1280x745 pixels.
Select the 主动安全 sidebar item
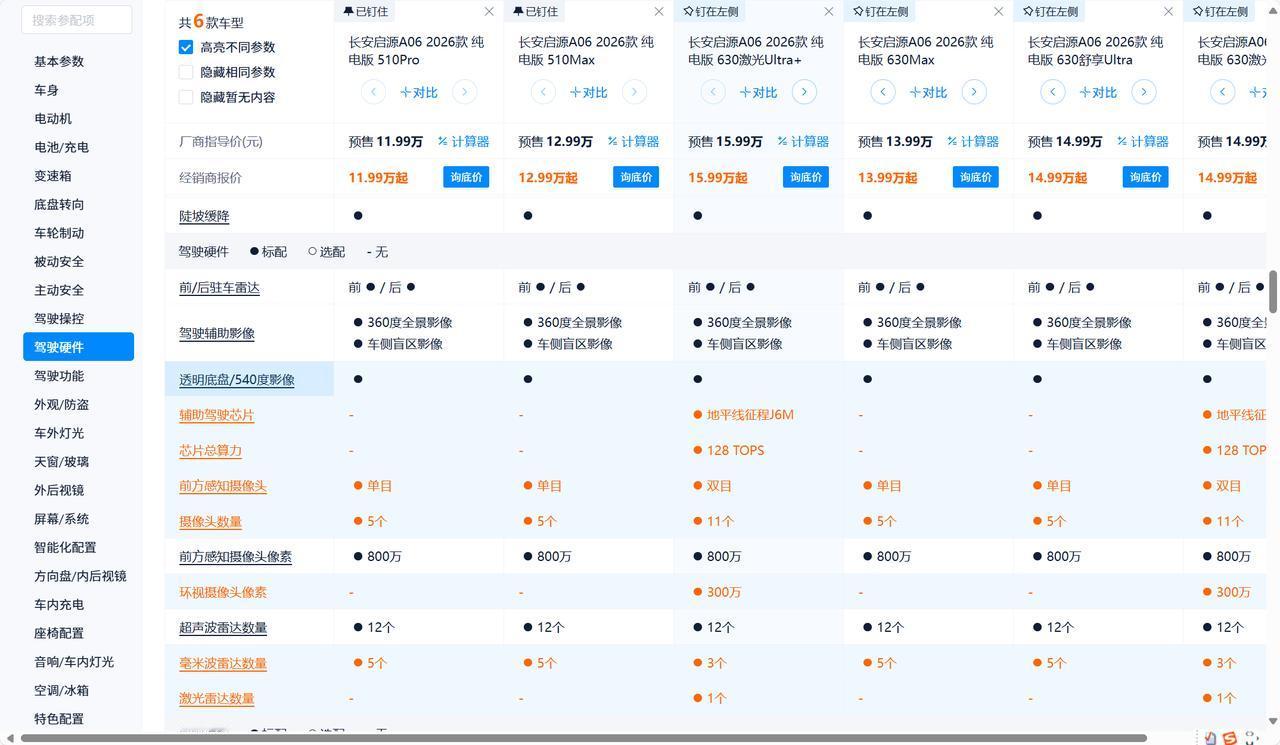point(59,290)
